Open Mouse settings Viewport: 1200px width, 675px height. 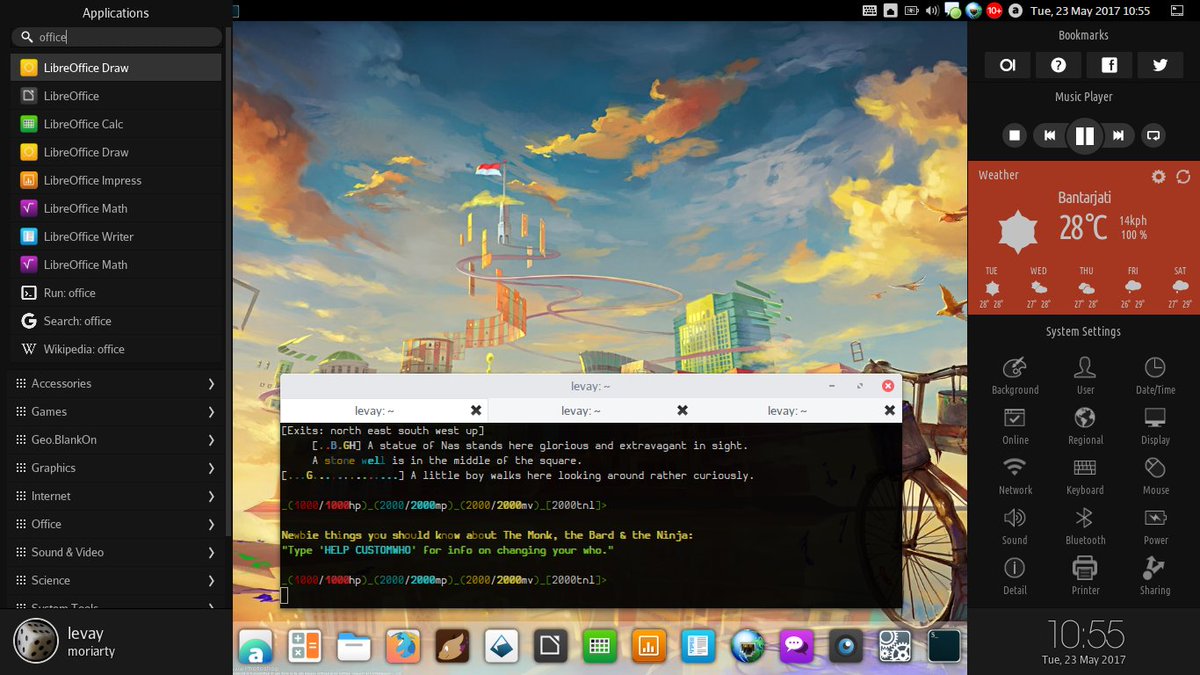(1155, 475)
